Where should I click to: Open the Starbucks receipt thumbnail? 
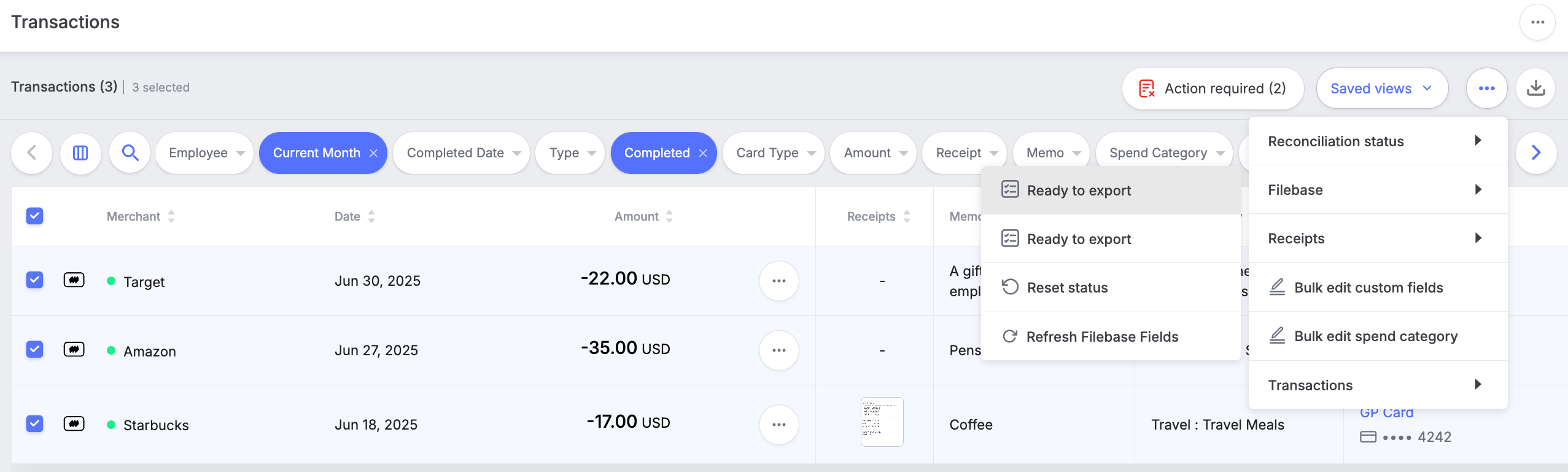(882, 422)
